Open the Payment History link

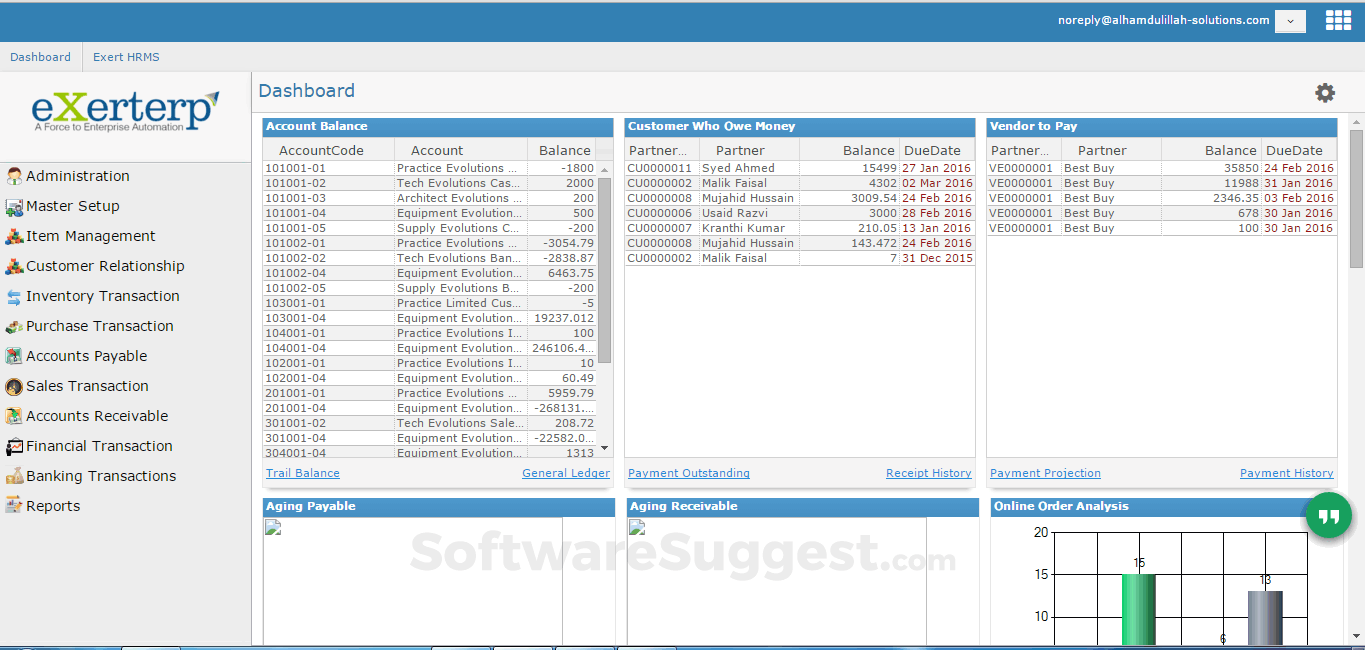[x=1287, y=473]
